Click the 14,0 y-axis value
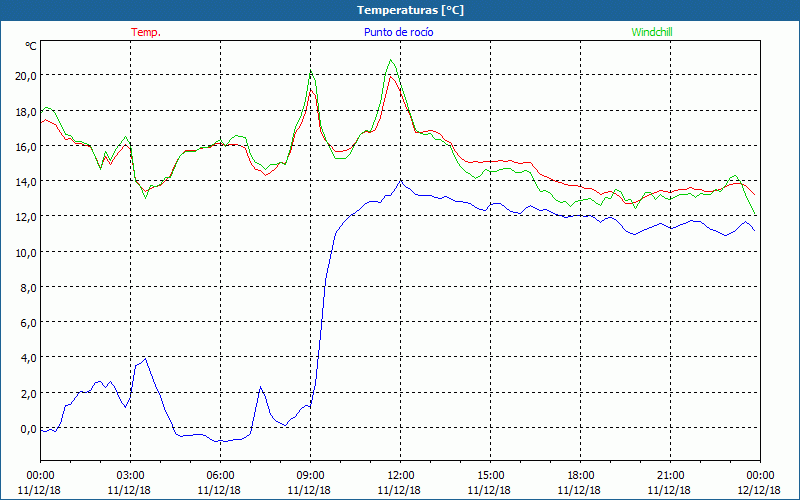 26,182
